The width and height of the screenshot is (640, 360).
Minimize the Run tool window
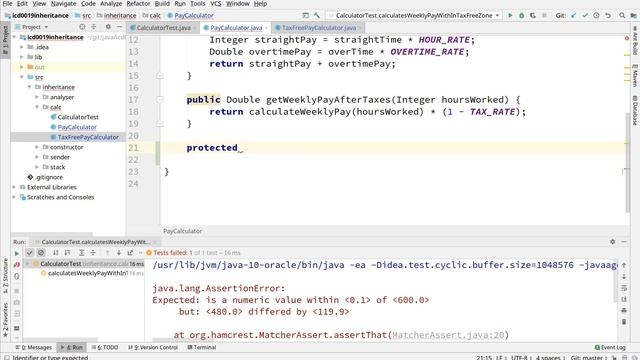pos(624,242)
